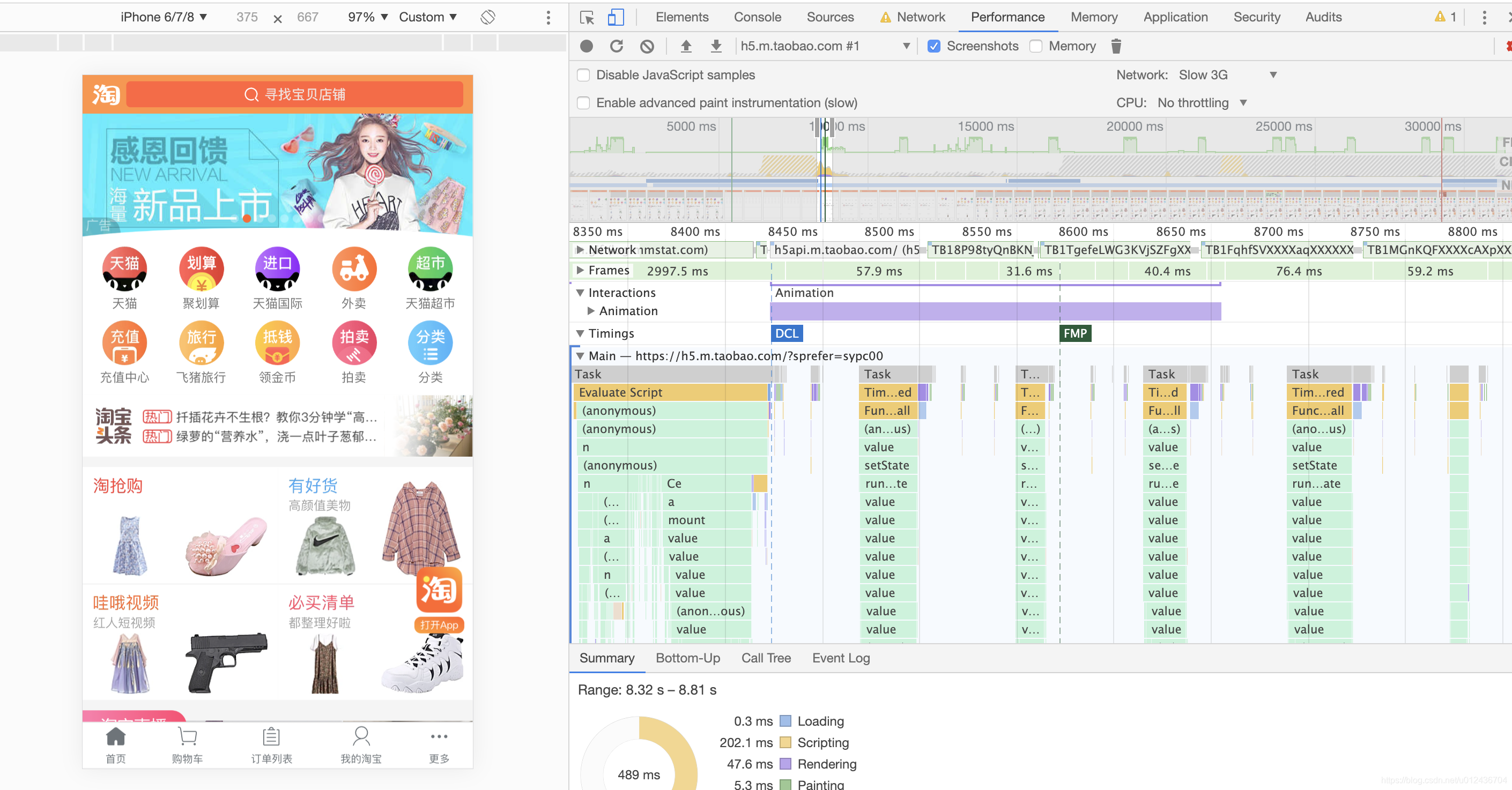Switch to the Application tab

1175,17
